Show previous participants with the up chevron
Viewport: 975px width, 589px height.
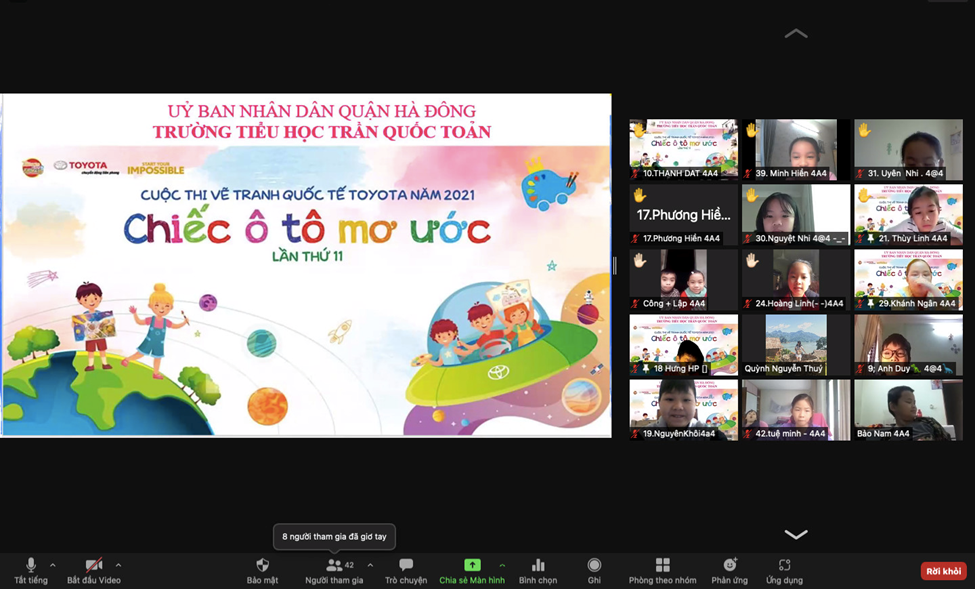(x=796, y=34)
